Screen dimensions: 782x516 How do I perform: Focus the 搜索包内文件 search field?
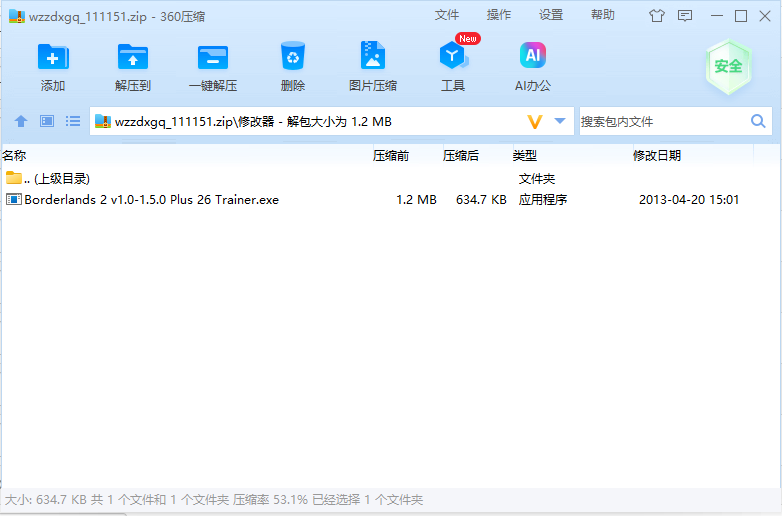[x=663, y=121]
